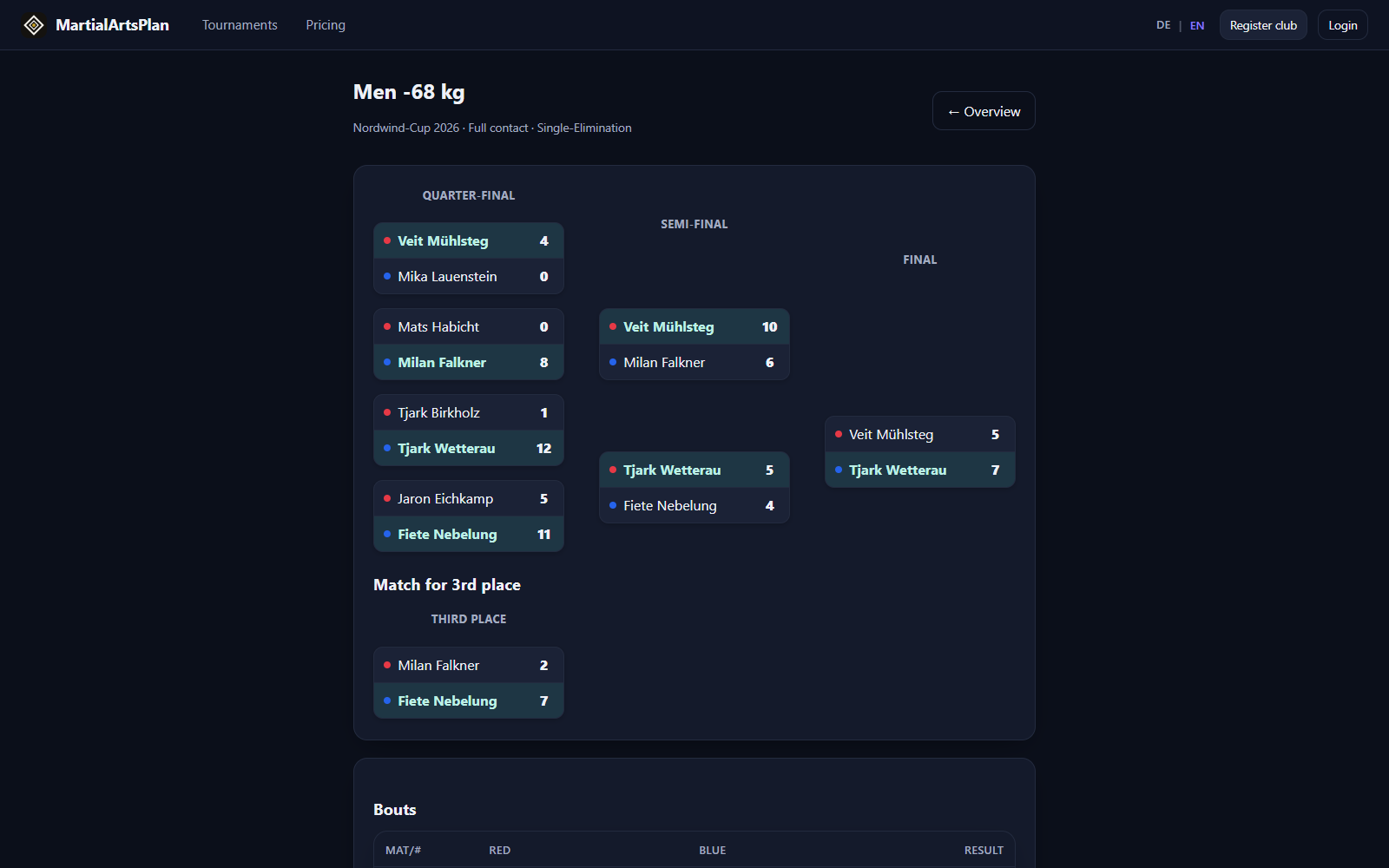
Task: Select Tjark Wetterau final row, score 7
Action: [920, 470]
